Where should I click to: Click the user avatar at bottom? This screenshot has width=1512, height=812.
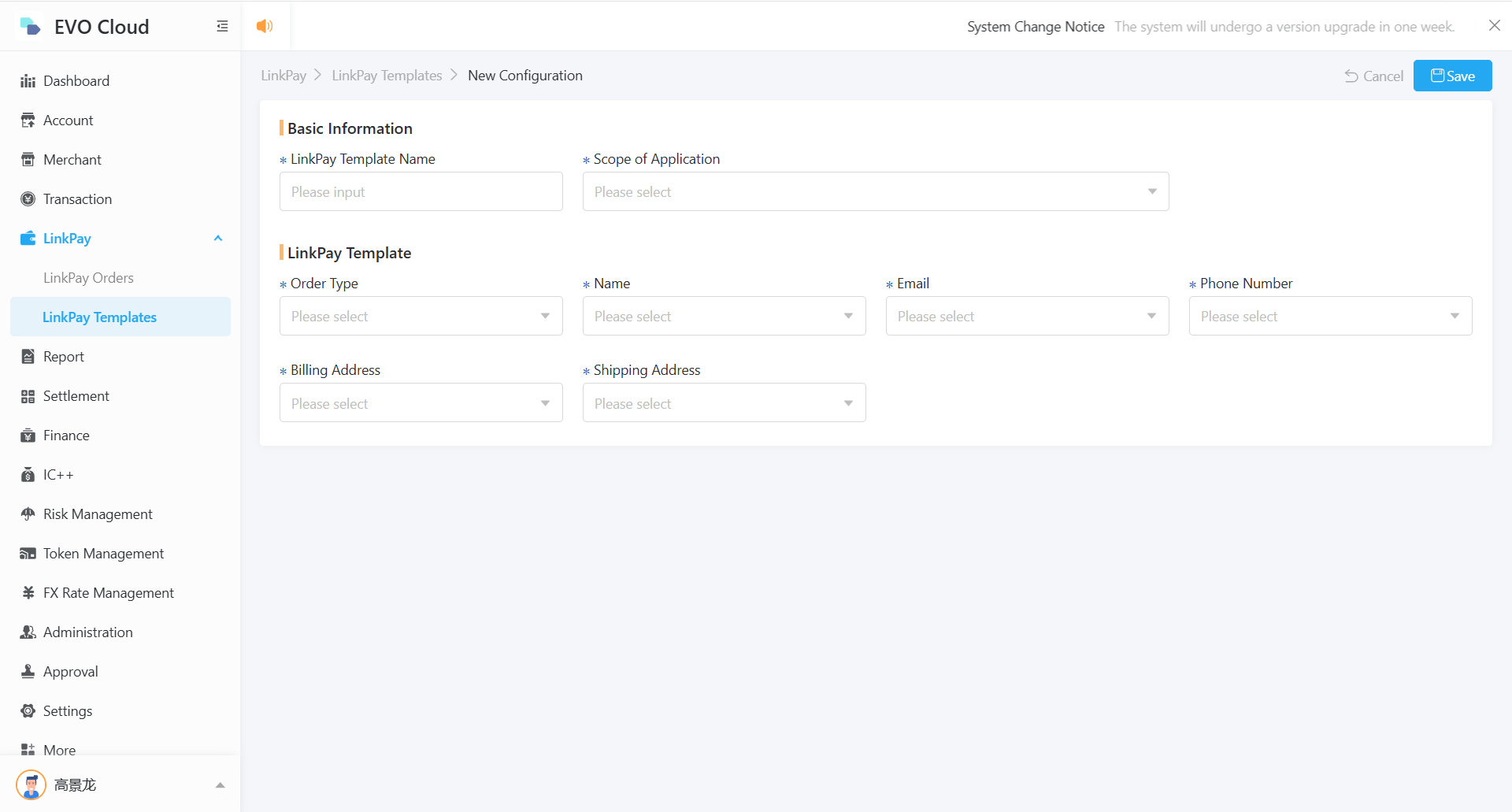click(x=31, y=784)
